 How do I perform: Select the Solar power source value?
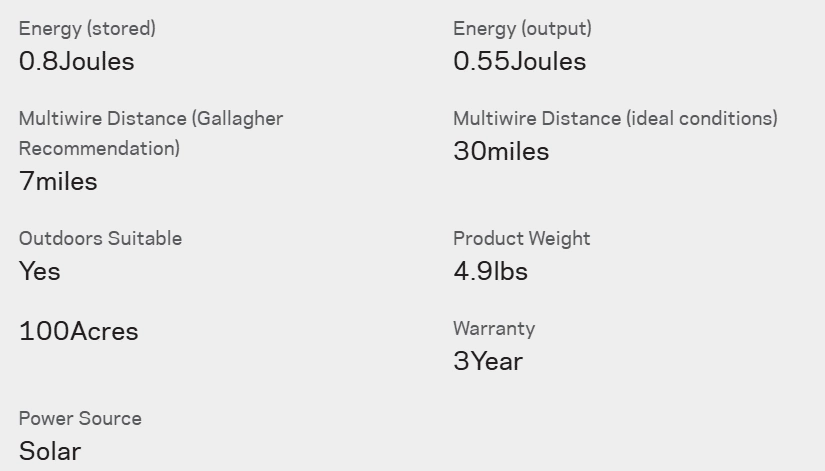(x=50, y=452)
